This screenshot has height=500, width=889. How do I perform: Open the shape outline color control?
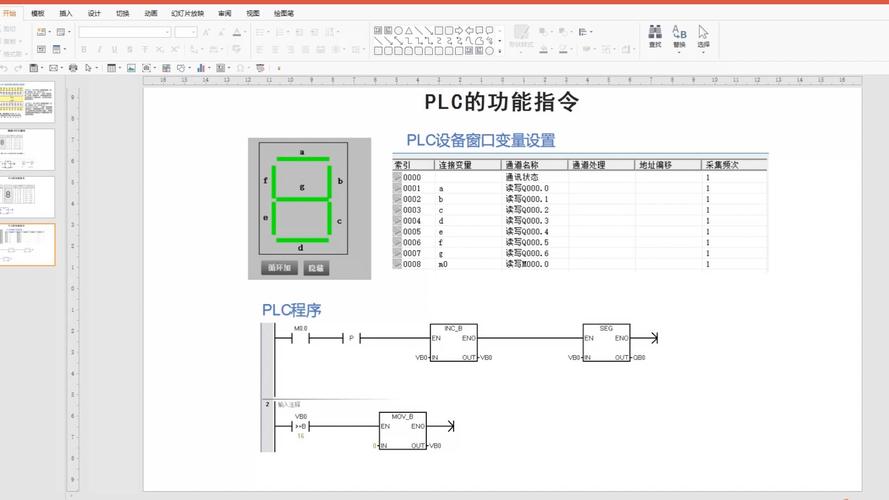(563, 50)
